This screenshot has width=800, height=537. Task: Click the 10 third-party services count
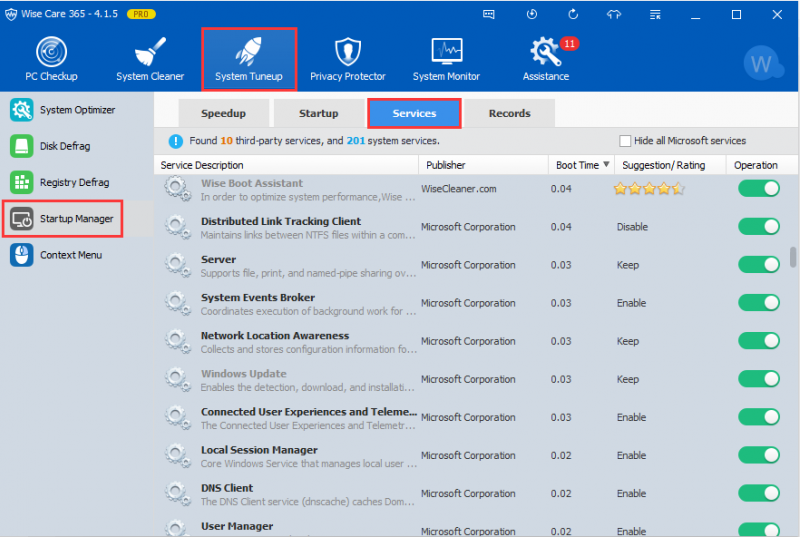click(226, 141)
